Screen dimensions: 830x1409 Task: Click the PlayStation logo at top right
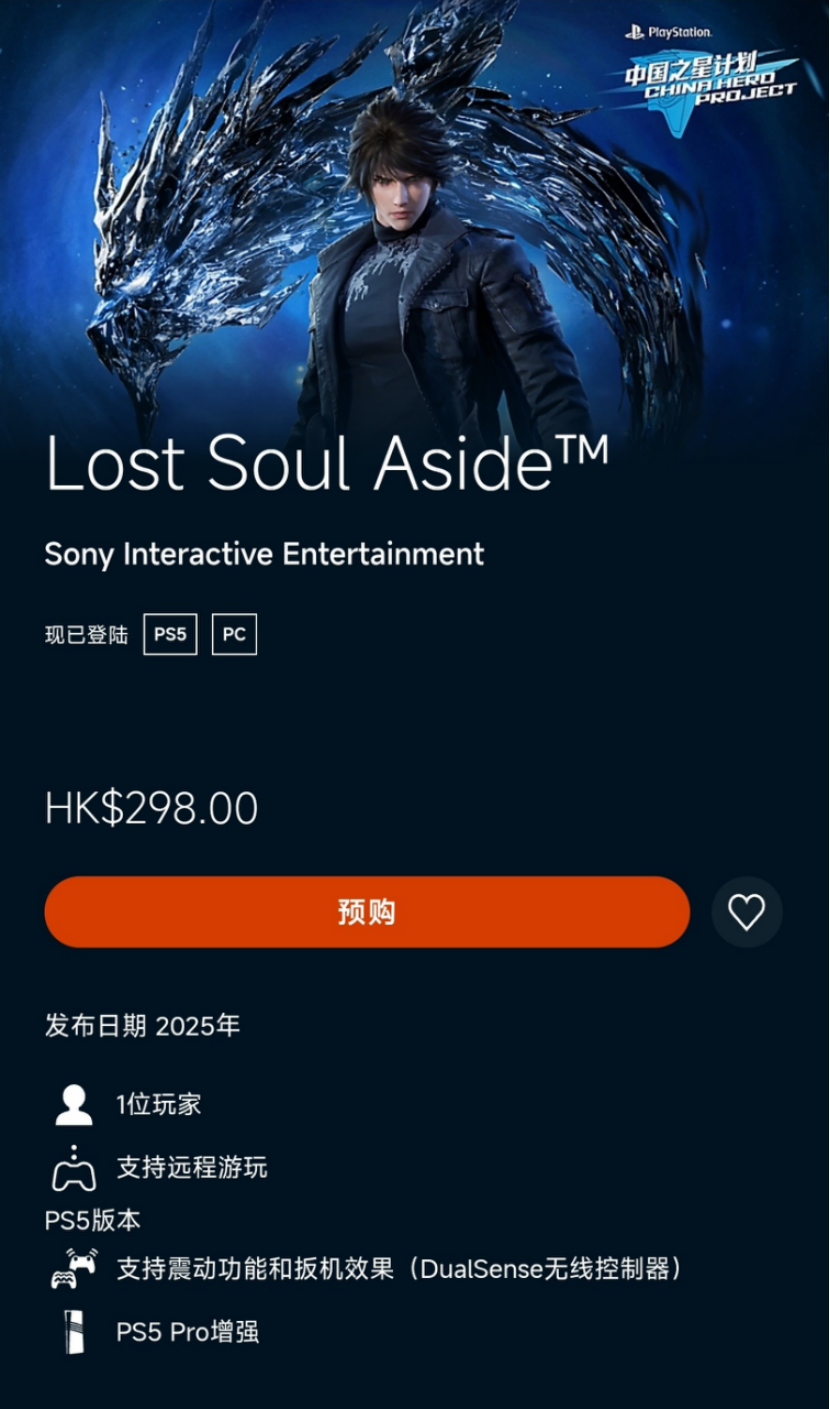click(669, 32)
